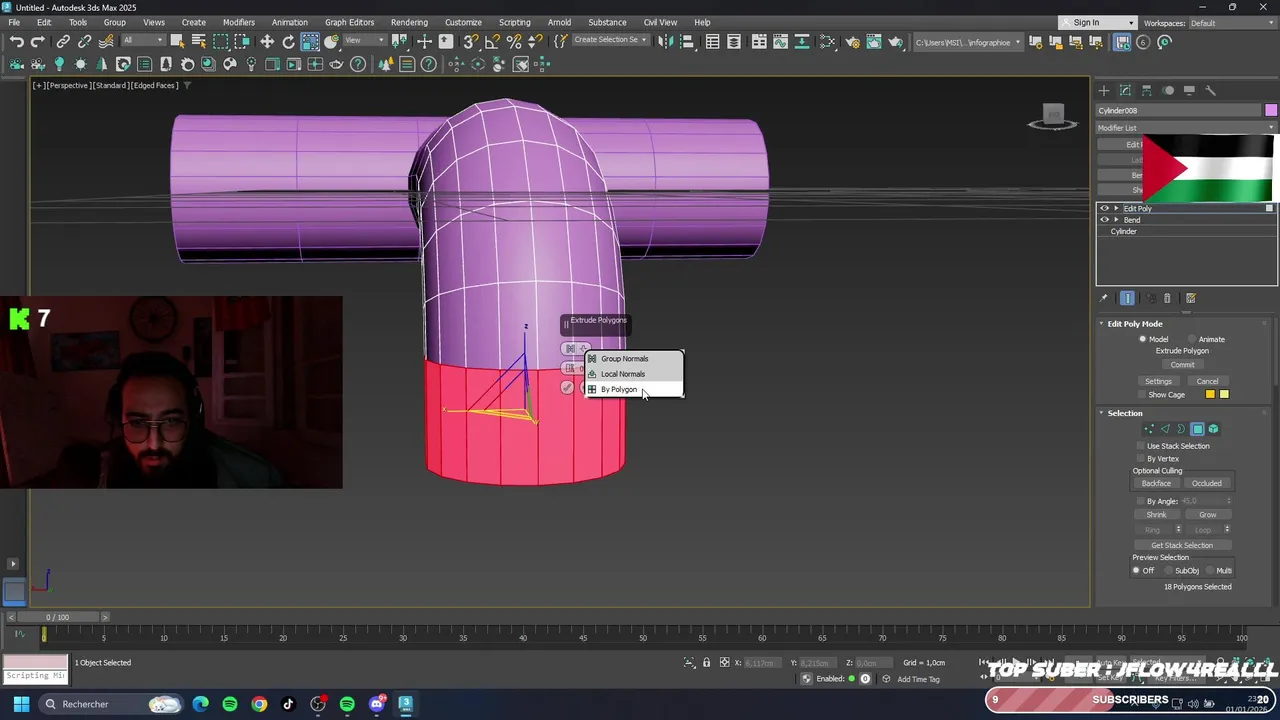Open Google Chrome from the taskbar

pyautogui.click(x=259, y=704)
